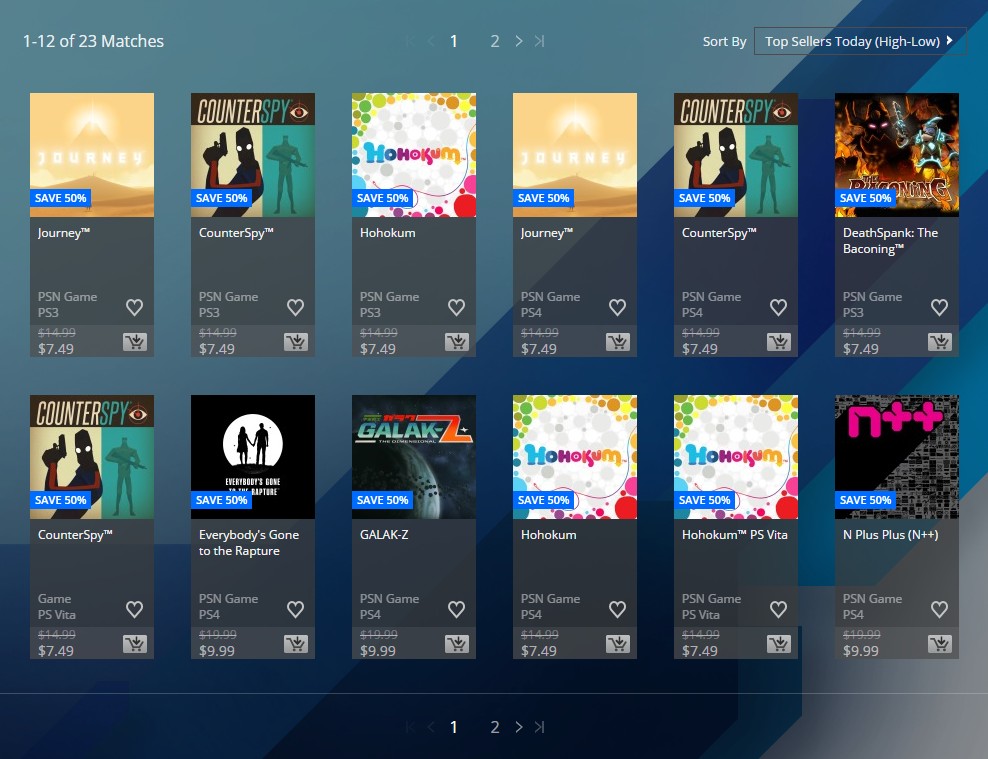Go to next page using top arrow
This screenshot has width=988, height=759.
pos(518,41)
